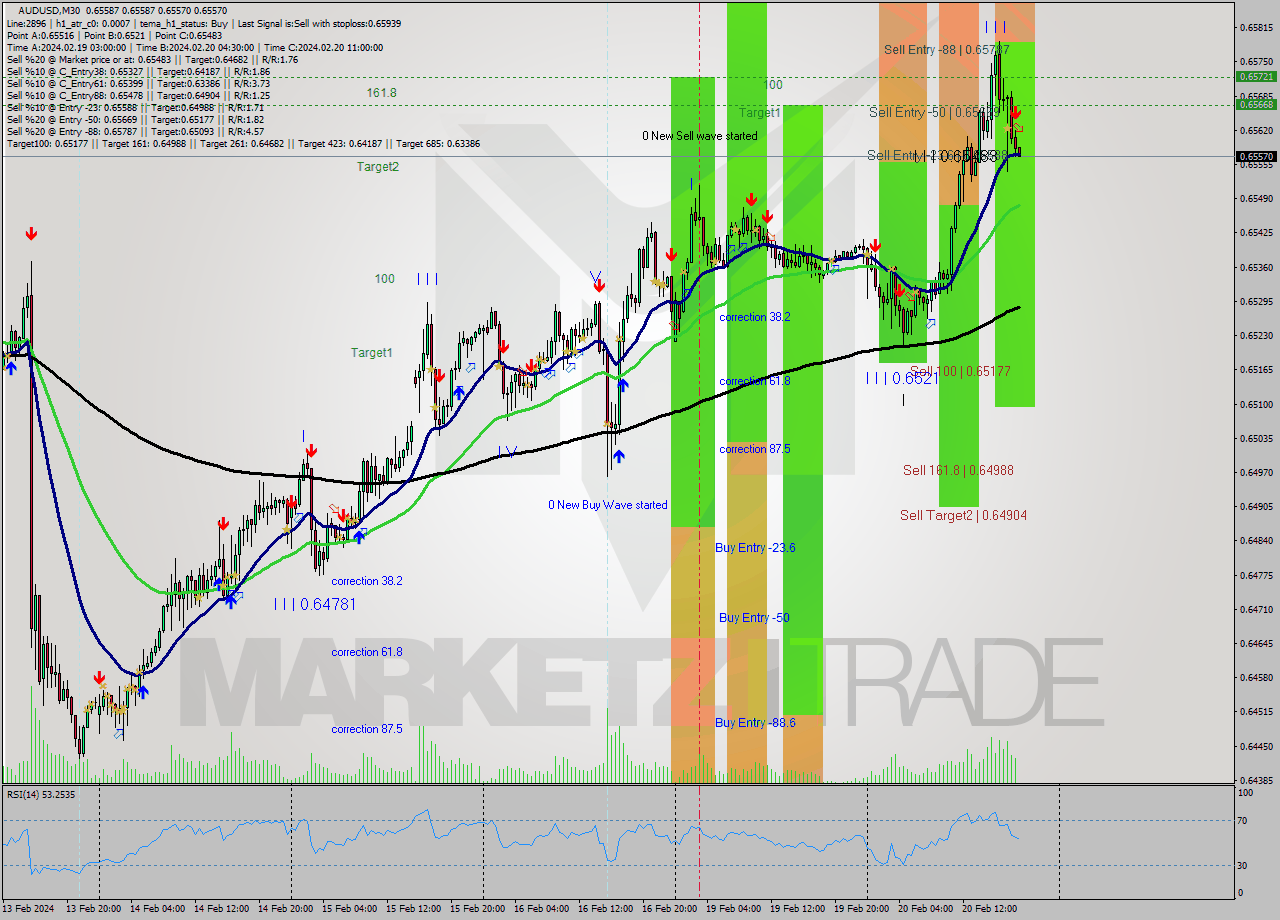This screenshot has height=920, width=1280.
Task: Click 0.64840 on the price axis
Action: (1256, 541)
